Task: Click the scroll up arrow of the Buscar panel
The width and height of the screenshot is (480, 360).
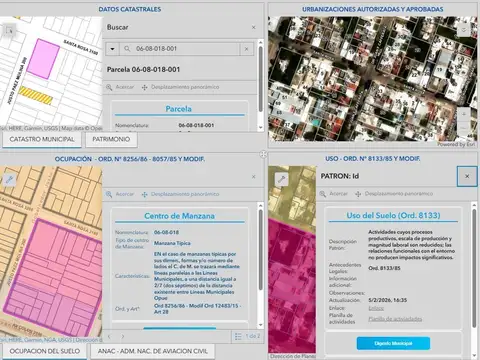Action: (261, 42)
